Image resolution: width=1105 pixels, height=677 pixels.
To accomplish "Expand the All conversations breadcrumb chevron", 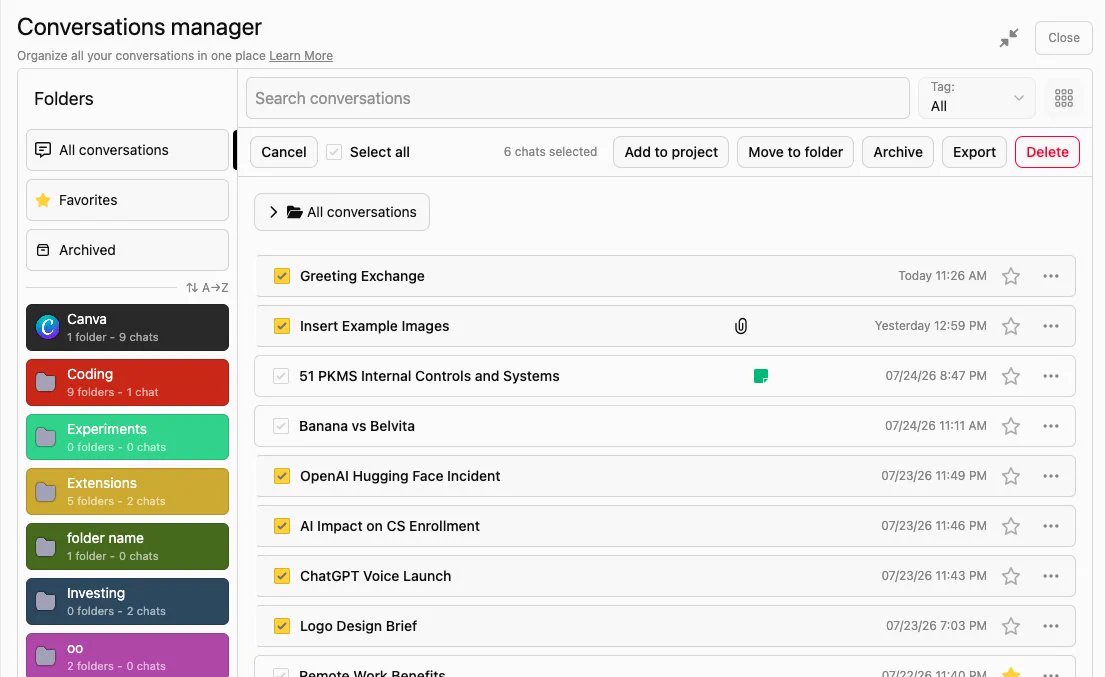I will point(273,212).
